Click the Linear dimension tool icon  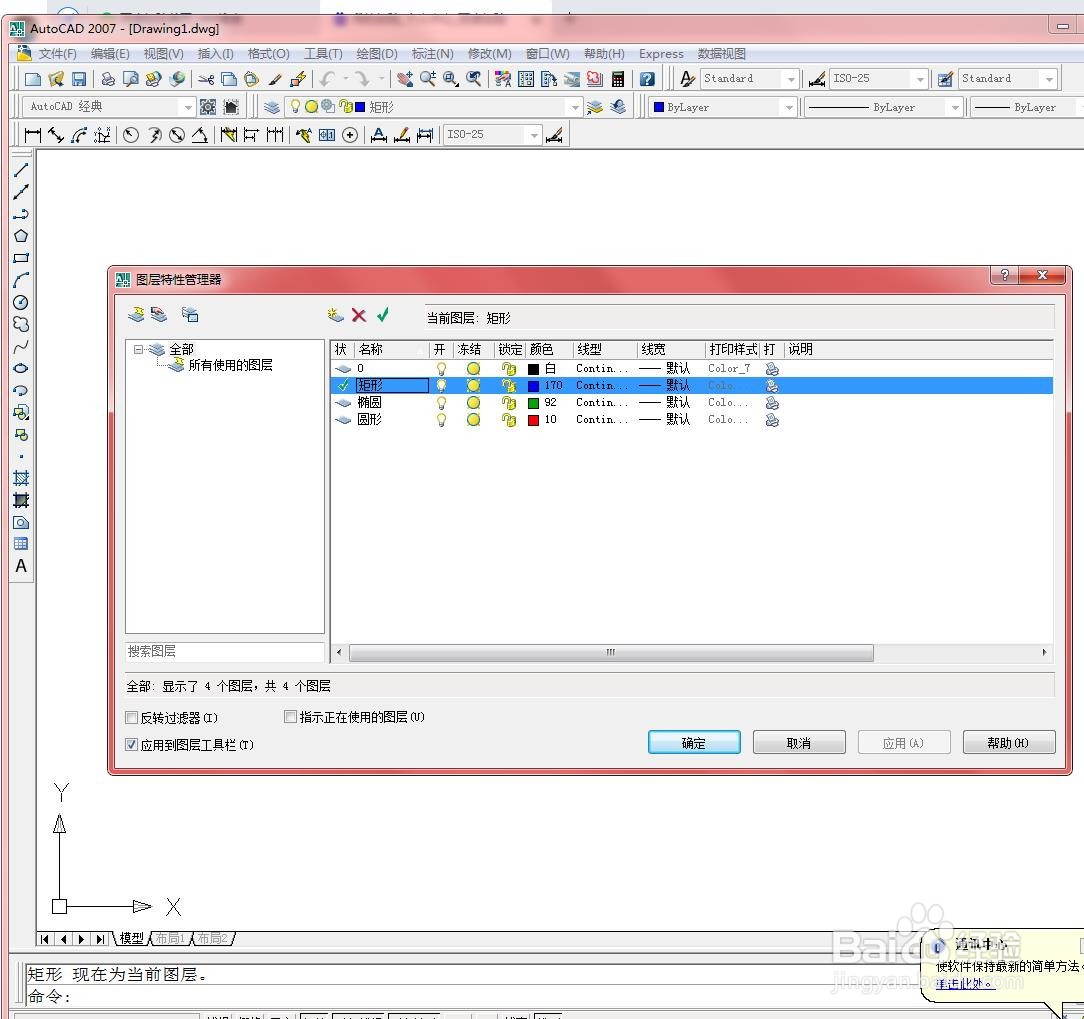tap(32, 135)
